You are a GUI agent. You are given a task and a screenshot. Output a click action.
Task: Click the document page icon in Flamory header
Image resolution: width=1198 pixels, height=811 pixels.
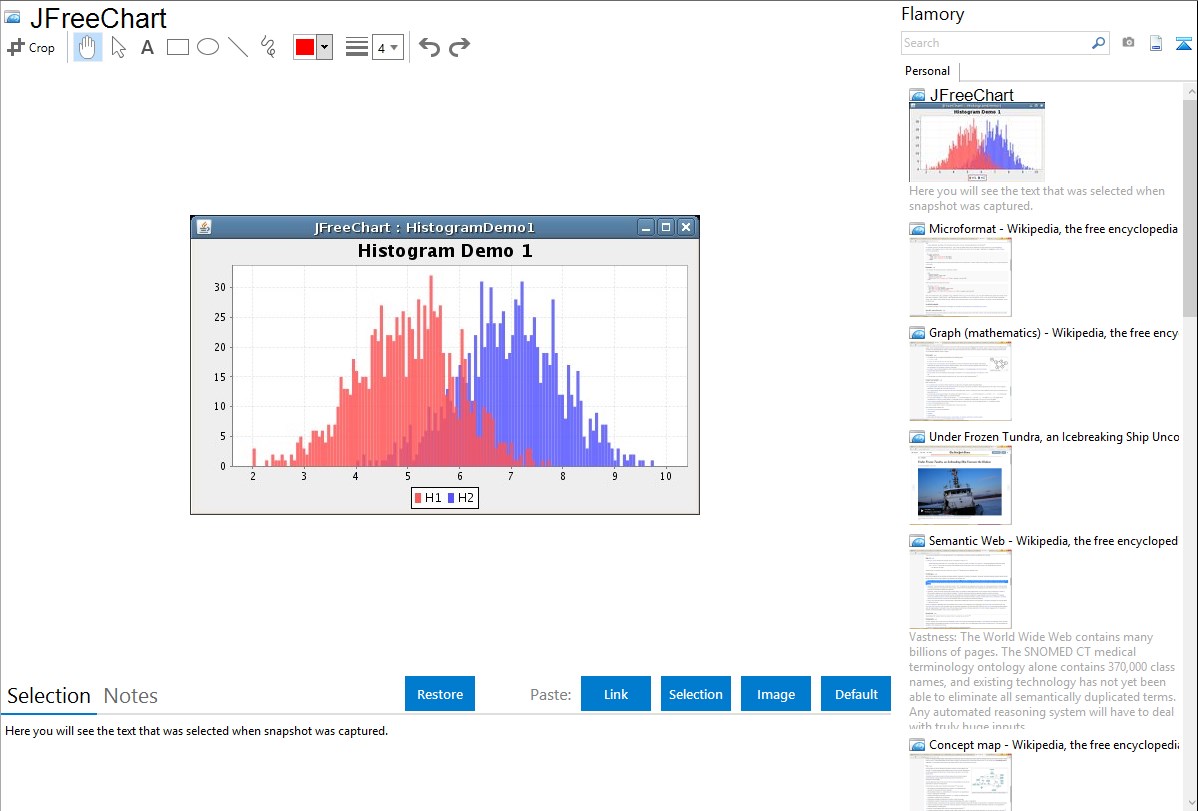[x=1156, y=43]
